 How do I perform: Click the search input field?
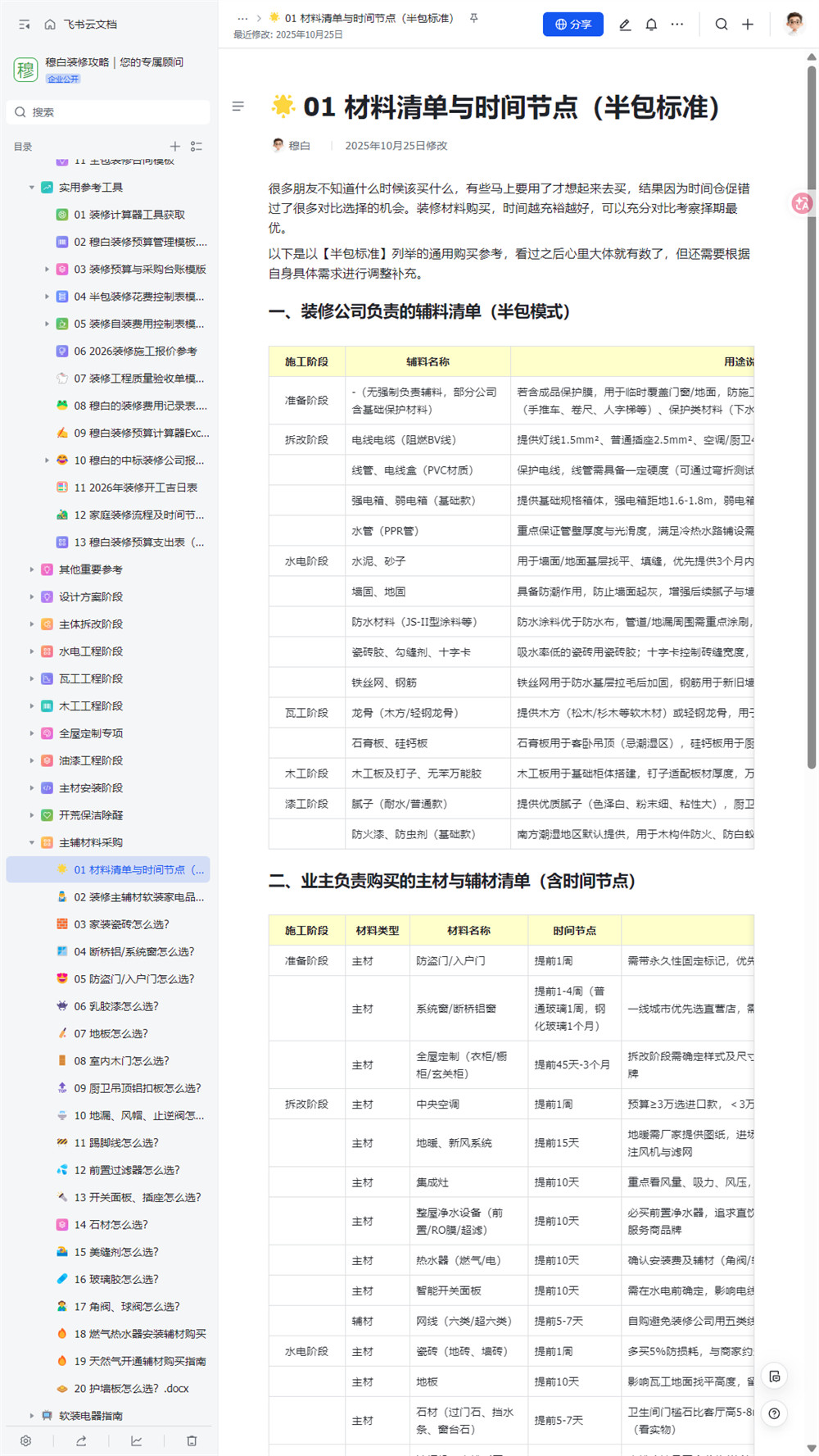pos(108,112)
